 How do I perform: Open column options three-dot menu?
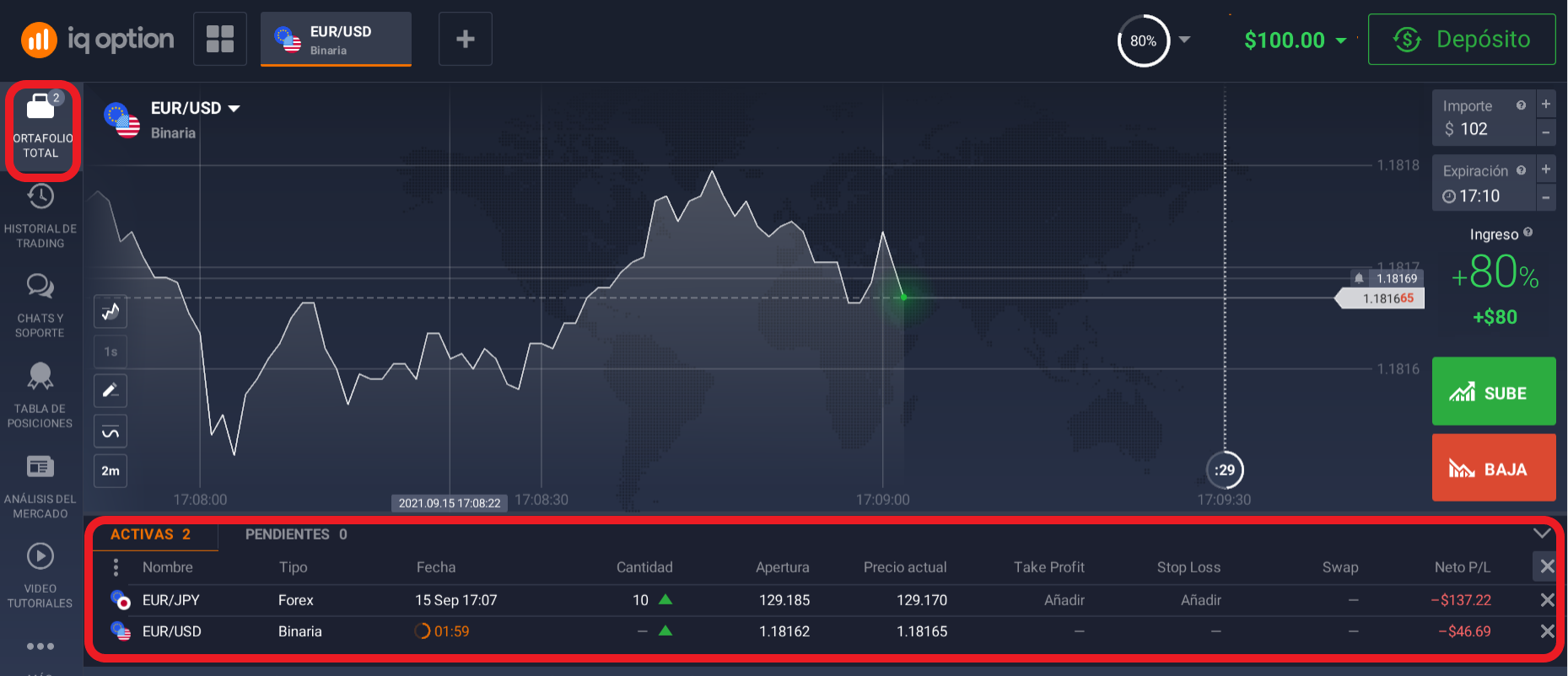click(116, 567)
